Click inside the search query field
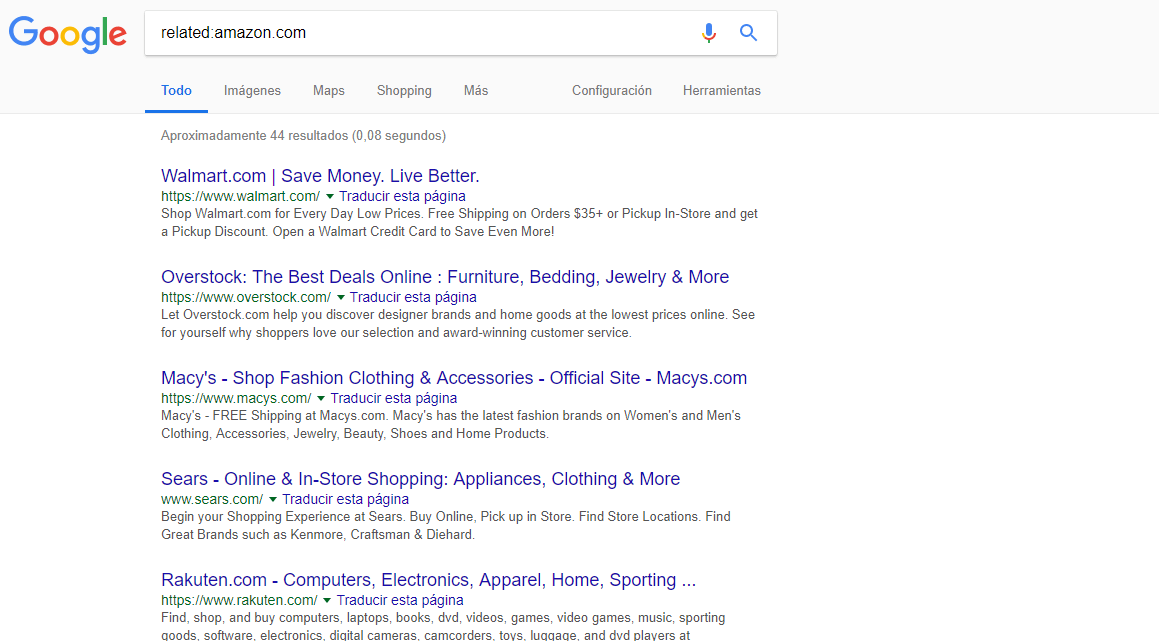Screen dimensions: 1159x641 (420, 33)
